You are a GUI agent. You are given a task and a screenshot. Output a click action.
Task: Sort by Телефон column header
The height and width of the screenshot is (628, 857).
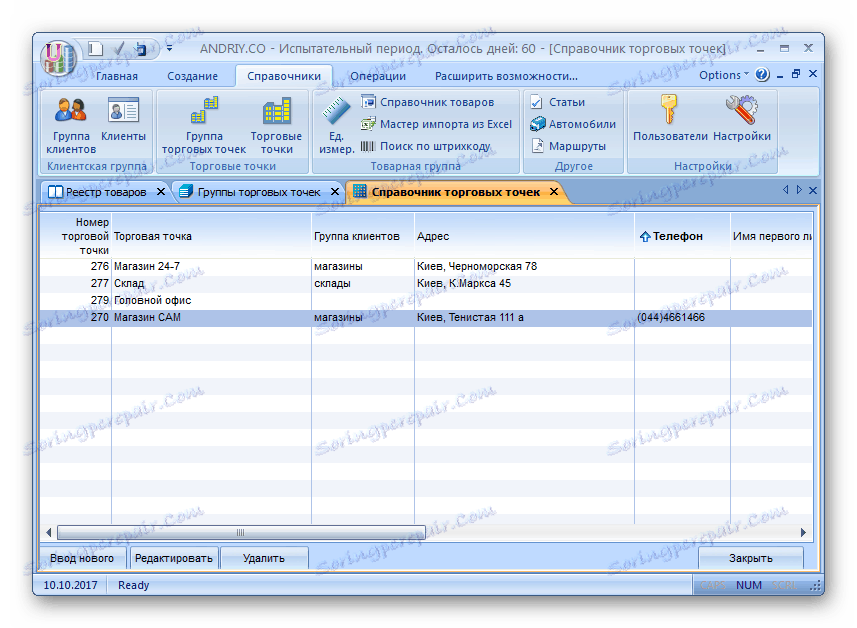click(x=682, y=236)
